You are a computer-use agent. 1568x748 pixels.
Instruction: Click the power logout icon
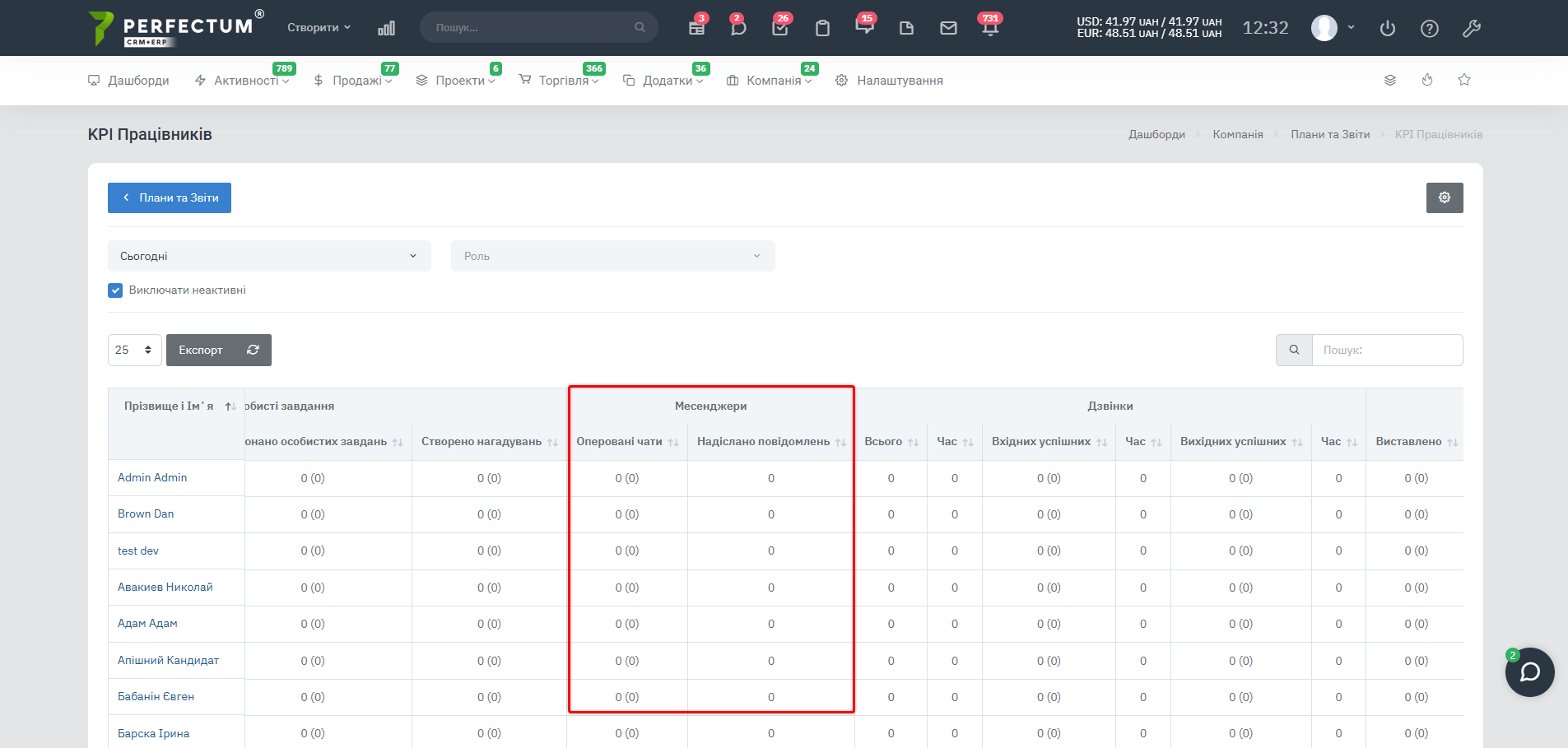1387,29
